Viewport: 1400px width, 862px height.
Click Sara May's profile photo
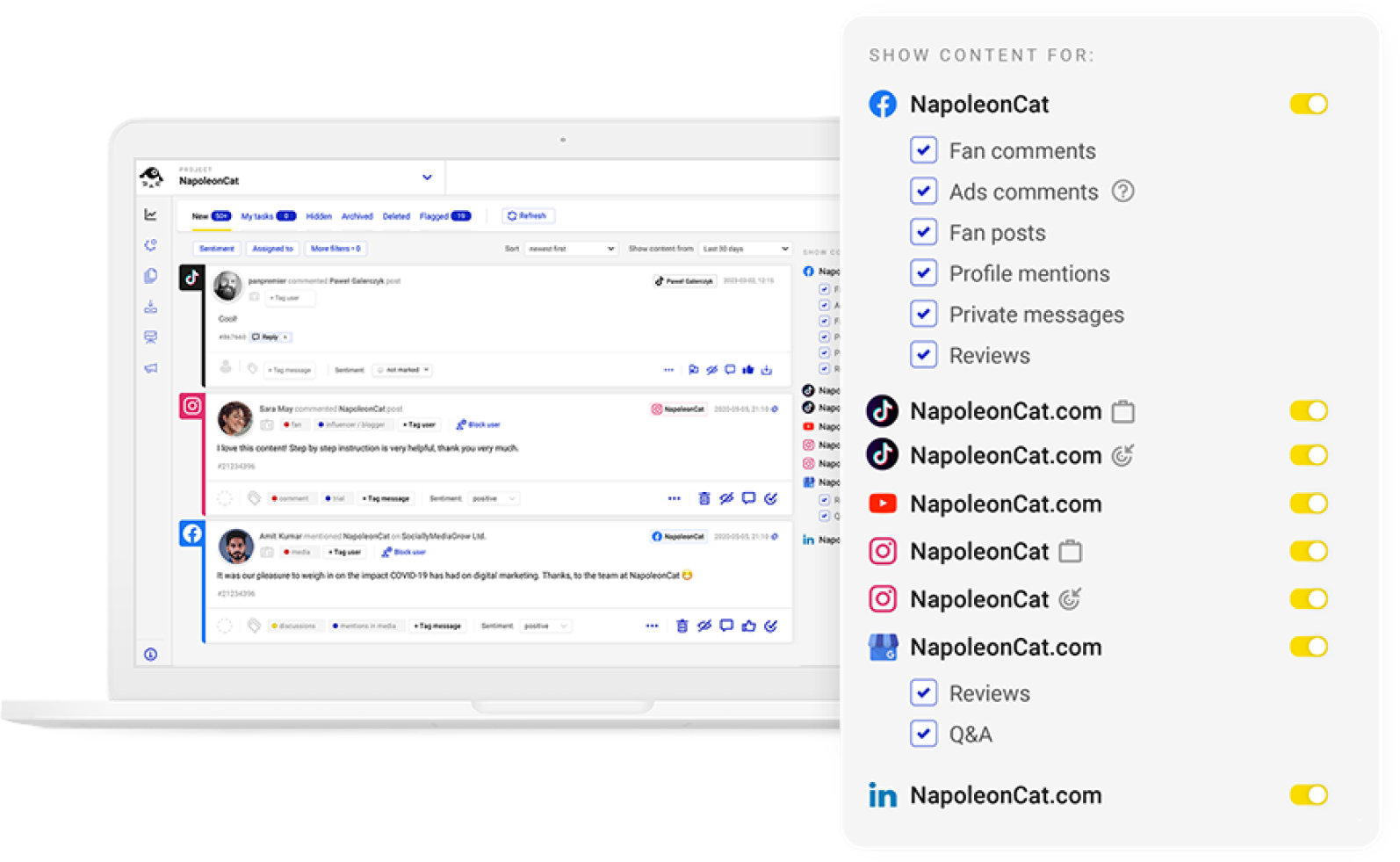tap(235, 419)
